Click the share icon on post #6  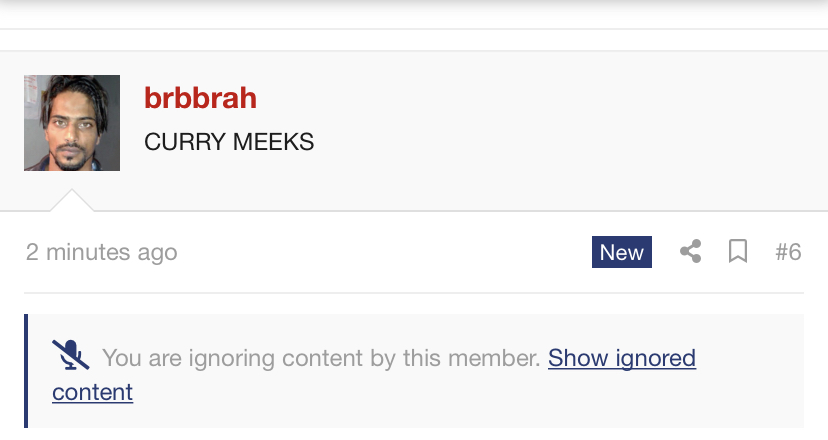pos(690,252)
